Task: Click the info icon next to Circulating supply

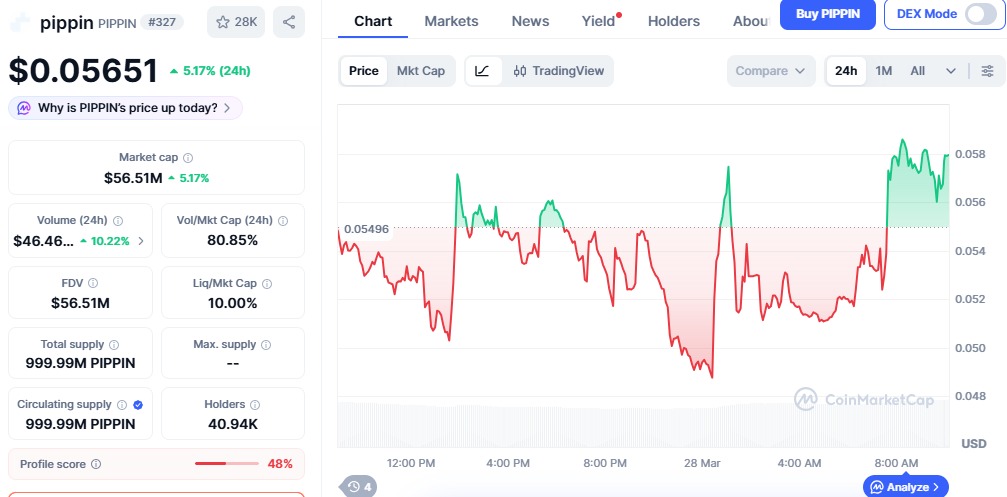Action: (x=122, y=405)
